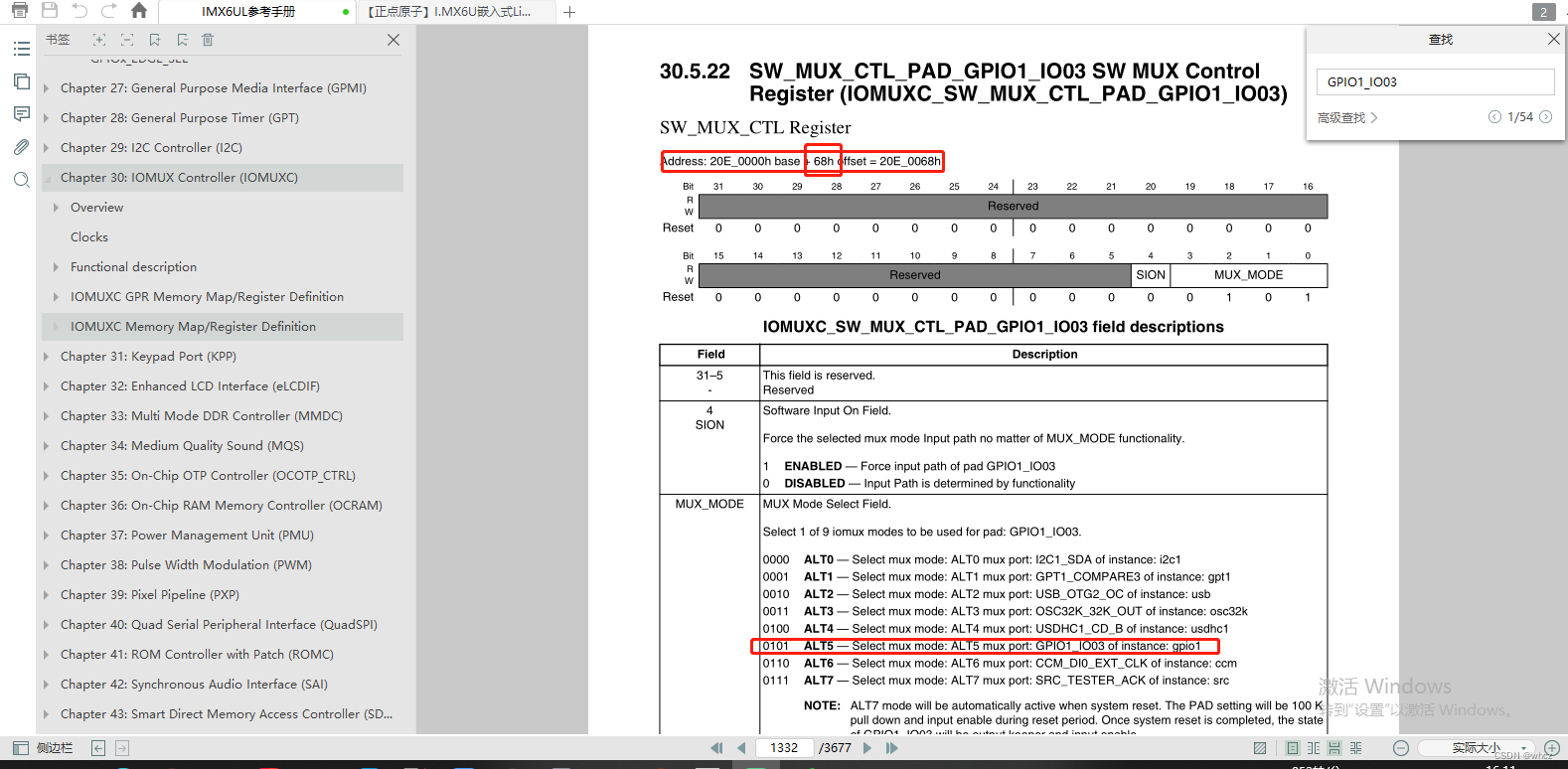Expand 高级查找 advanced search
Image resolution: width=1568 pixels, height=769 pixels.
coord(1346,117)
